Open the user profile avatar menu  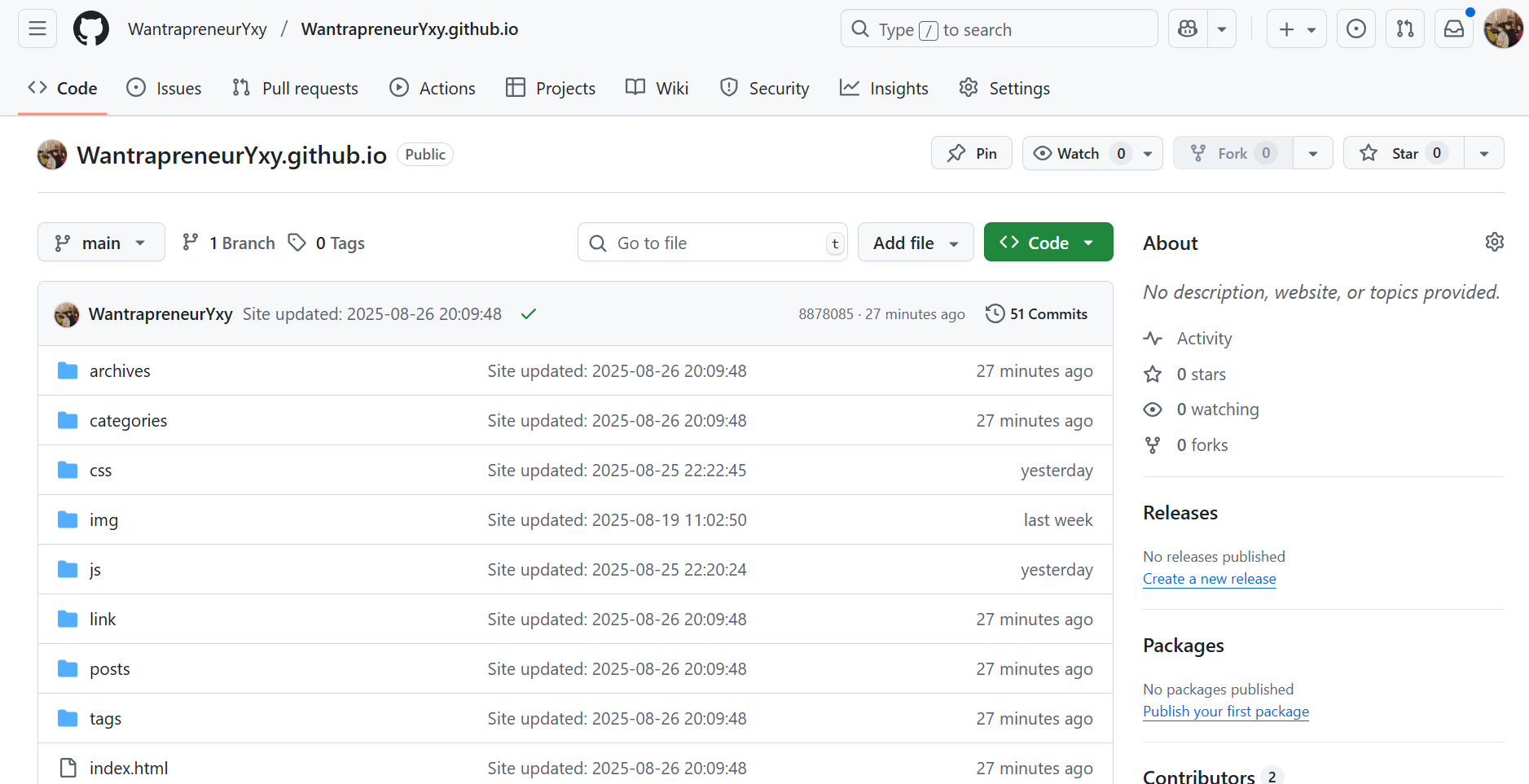tap(1503, 29)
